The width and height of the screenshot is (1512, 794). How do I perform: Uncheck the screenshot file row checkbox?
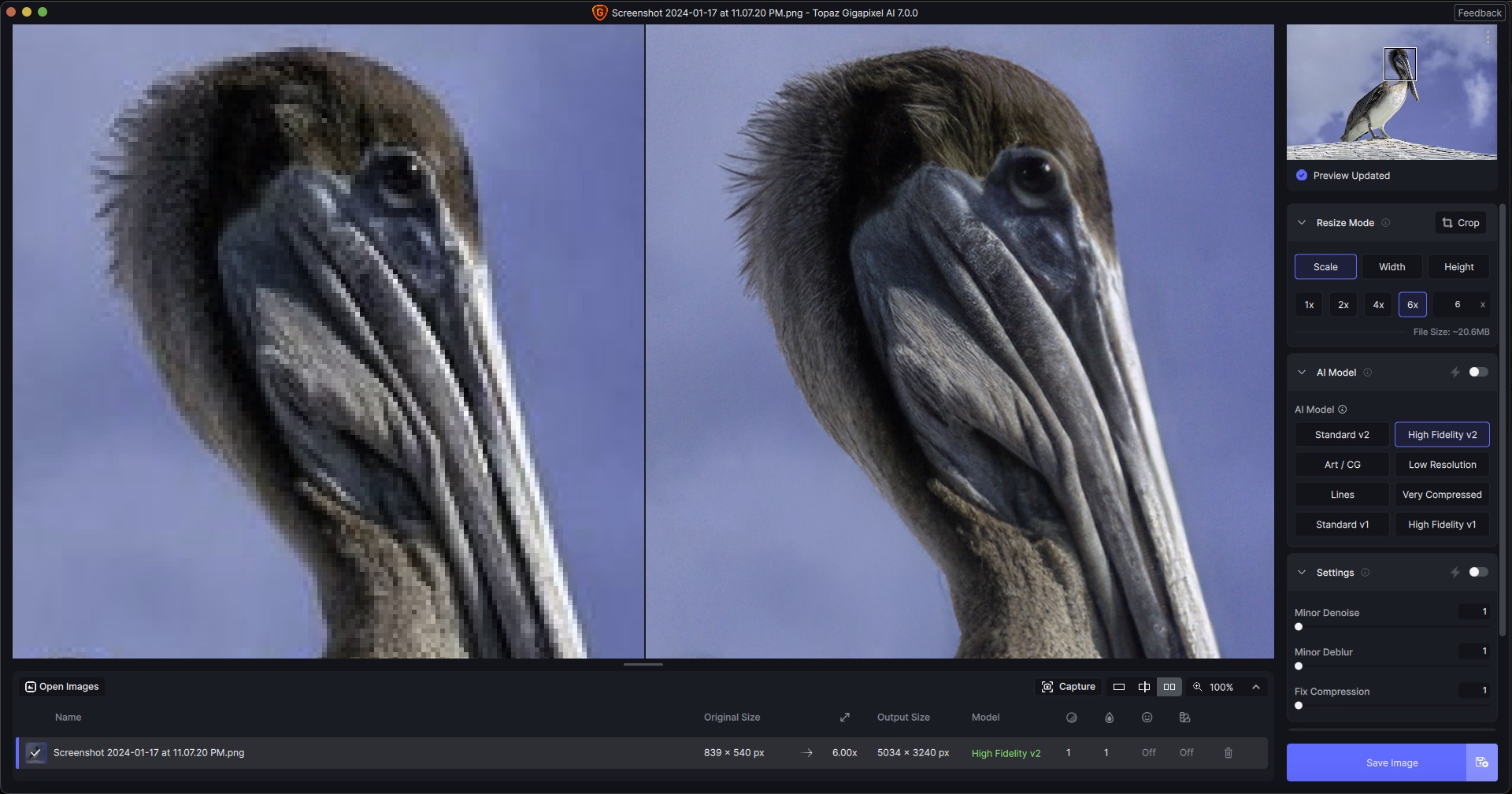[x=35, y=753]
